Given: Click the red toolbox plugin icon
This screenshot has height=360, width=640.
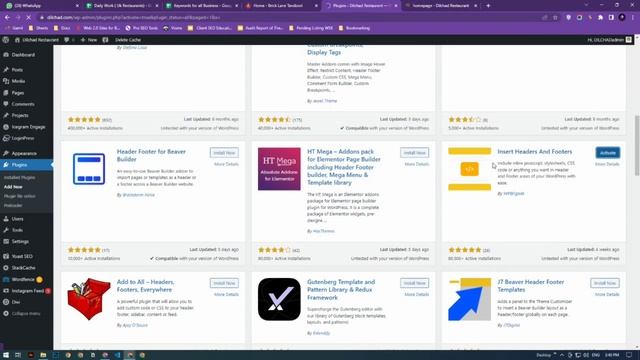Looking at the screenshot, I should (x=89, y=299).
